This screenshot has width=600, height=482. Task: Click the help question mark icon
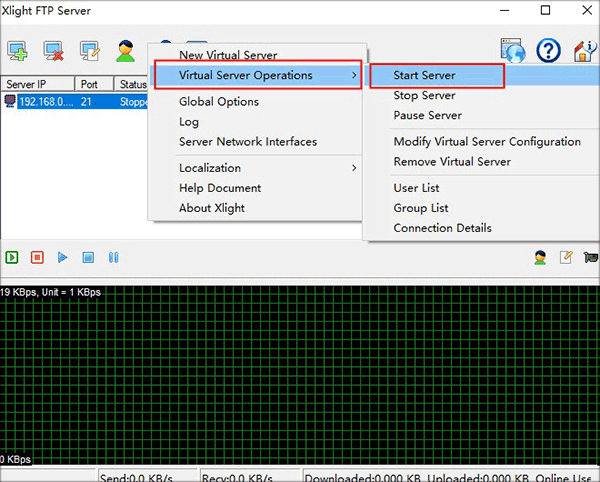point(548,50)
